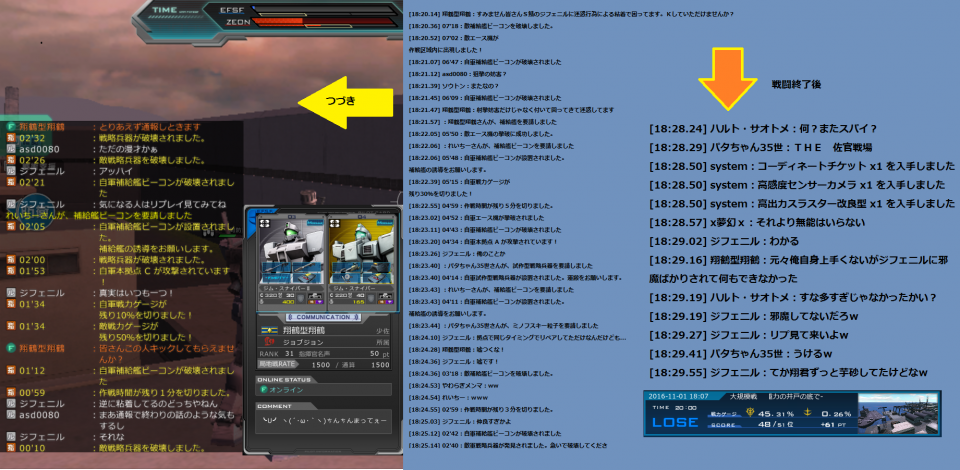Screen dimensions: 960x470
Task: Click the COMMENT text box
Action: click(320, 422)
